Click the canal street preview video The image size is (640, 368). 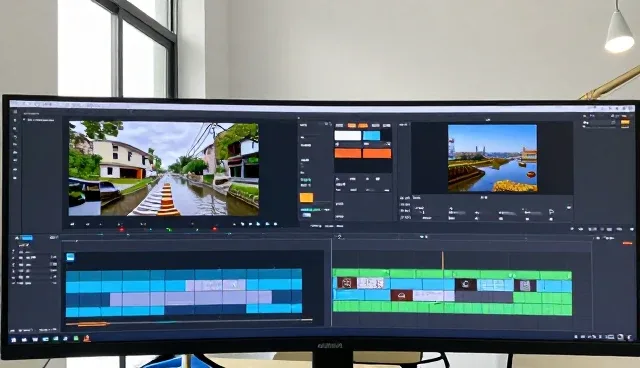(x=164, y=168)
